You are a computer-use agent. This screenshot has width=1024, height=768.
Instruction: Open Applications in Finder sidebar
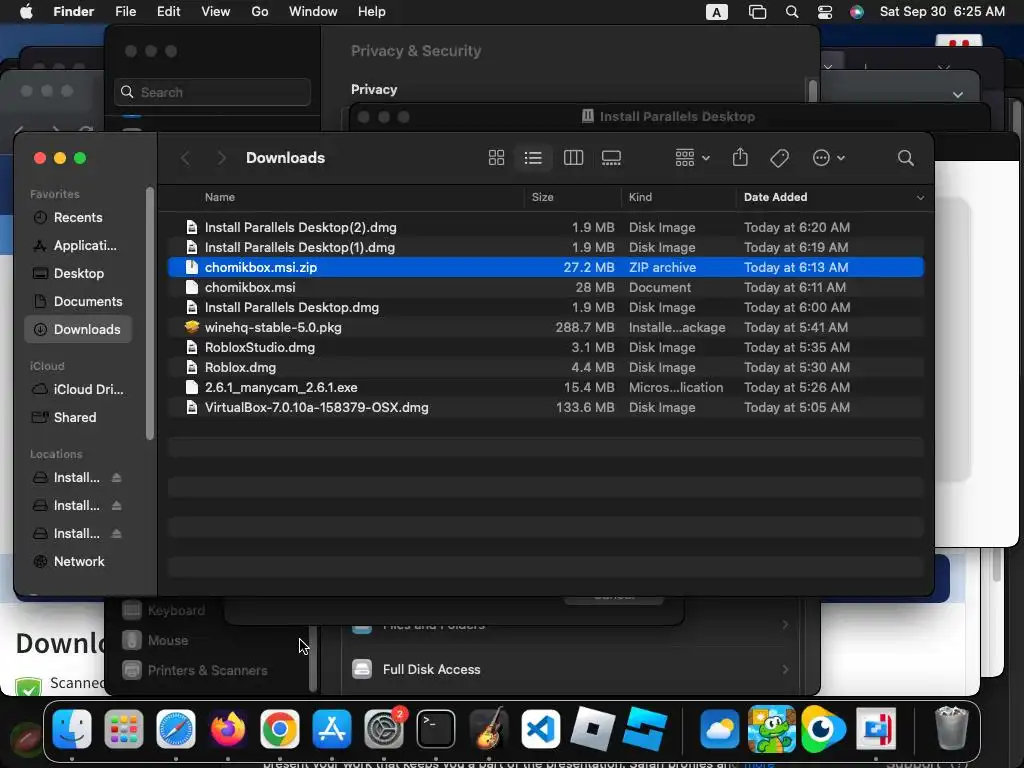tap(78, 246)
